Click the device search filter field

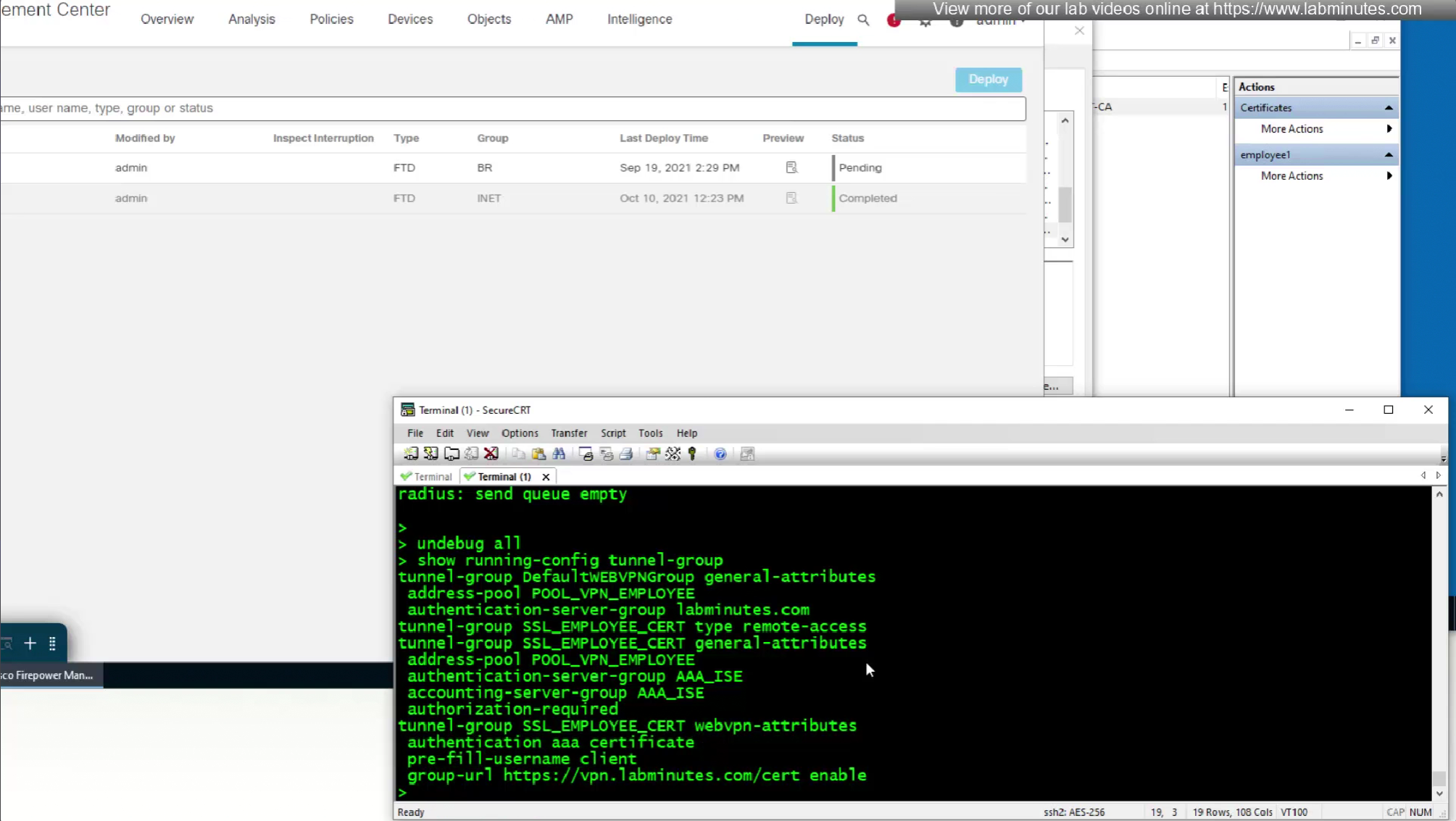coord(507,108)
